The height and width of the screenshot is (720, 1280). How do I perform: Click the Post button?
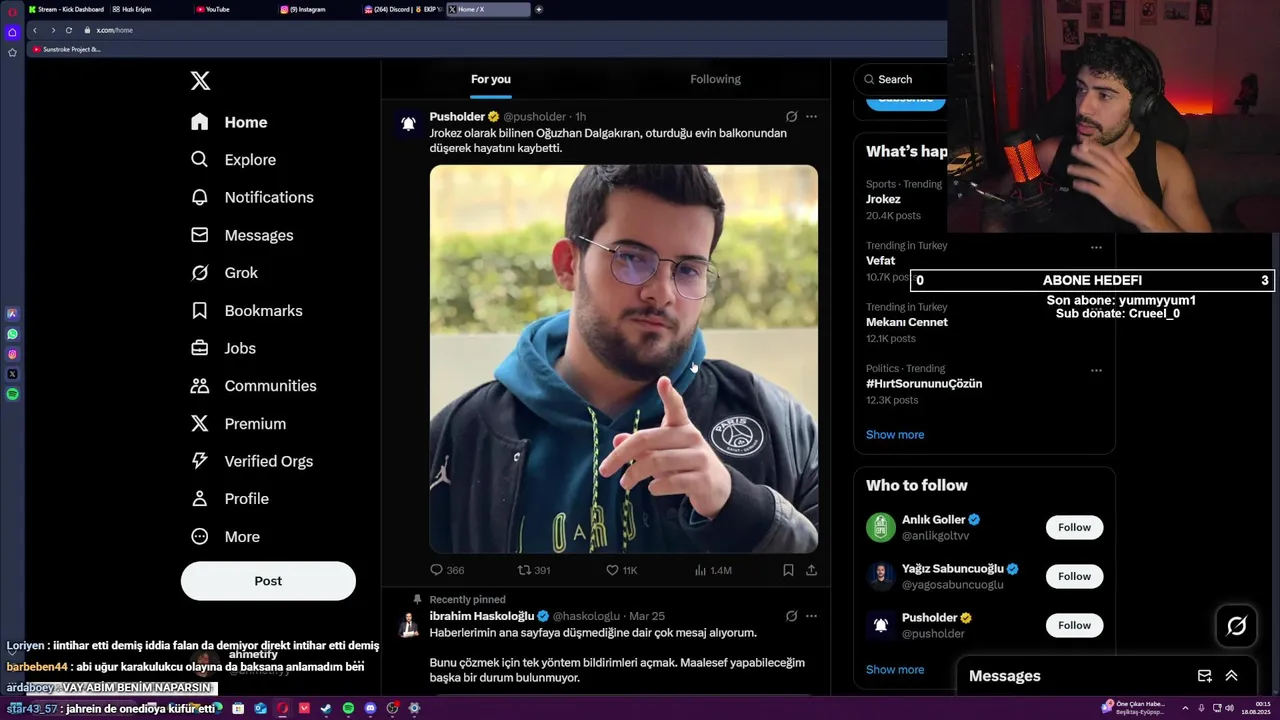pos(268,581)
